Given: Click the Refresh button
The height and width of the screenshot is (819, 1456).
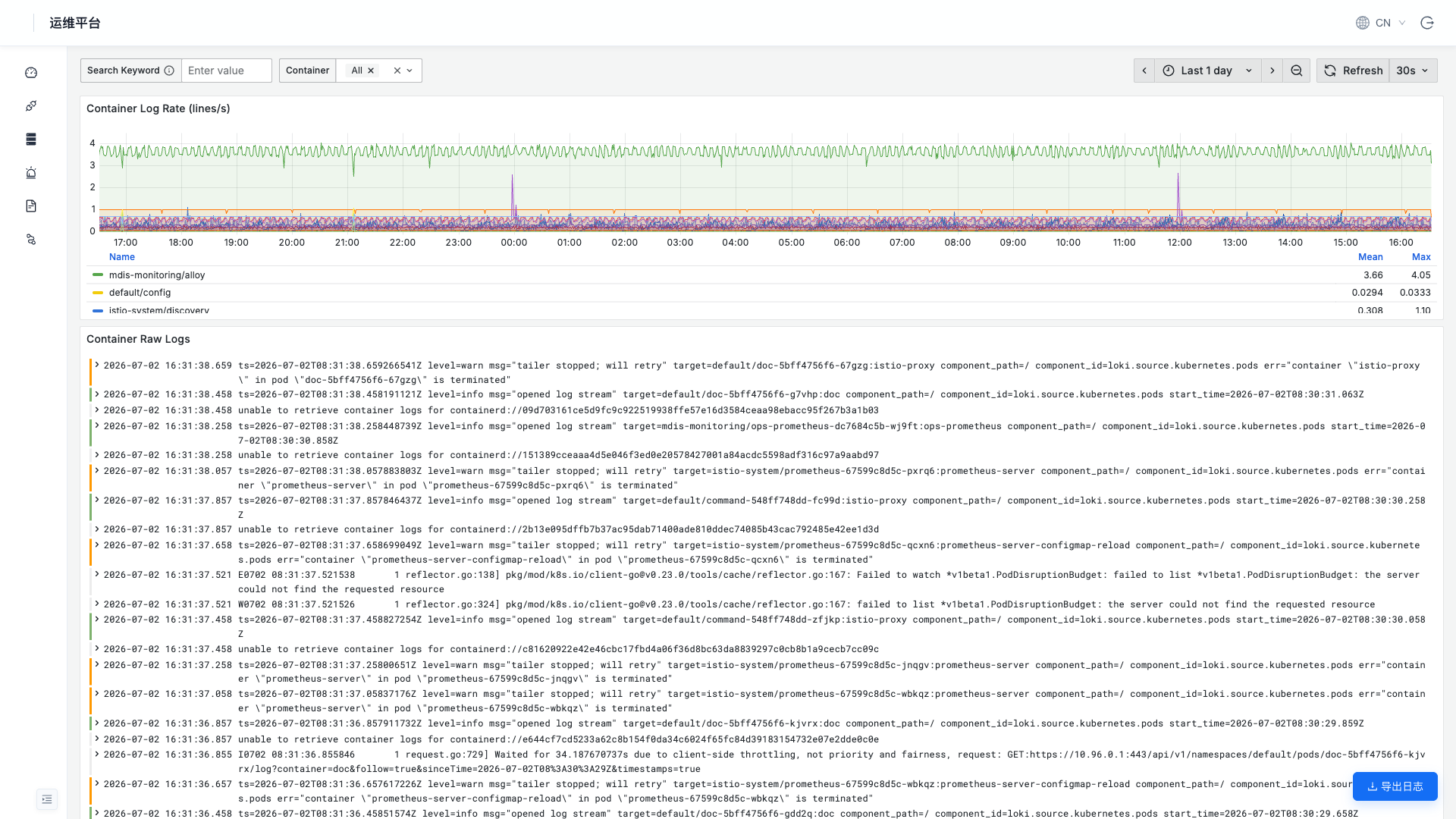Looking at the screenshot, I should point(1354,71).
